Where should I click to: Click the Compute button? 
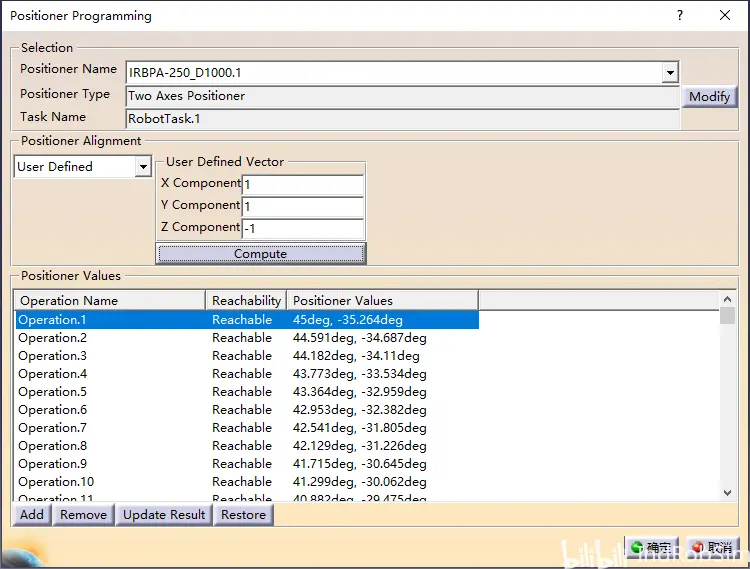(x=261, y=253)
